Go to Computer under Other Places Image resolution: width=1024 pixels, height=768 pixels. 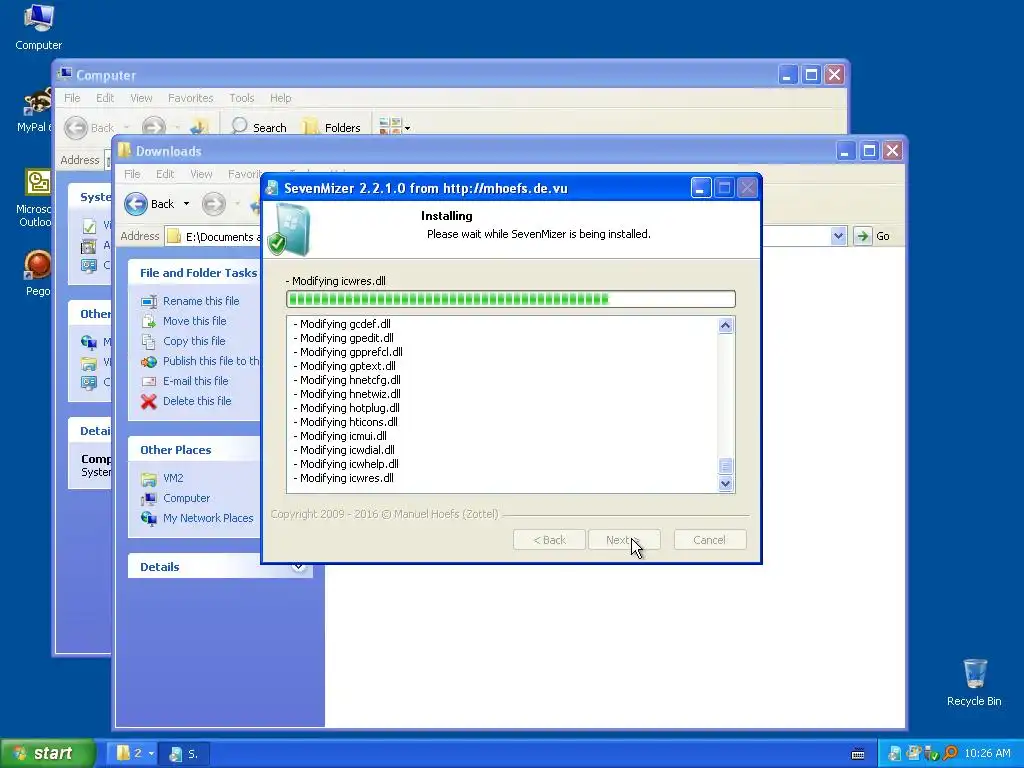click(186, 498)
